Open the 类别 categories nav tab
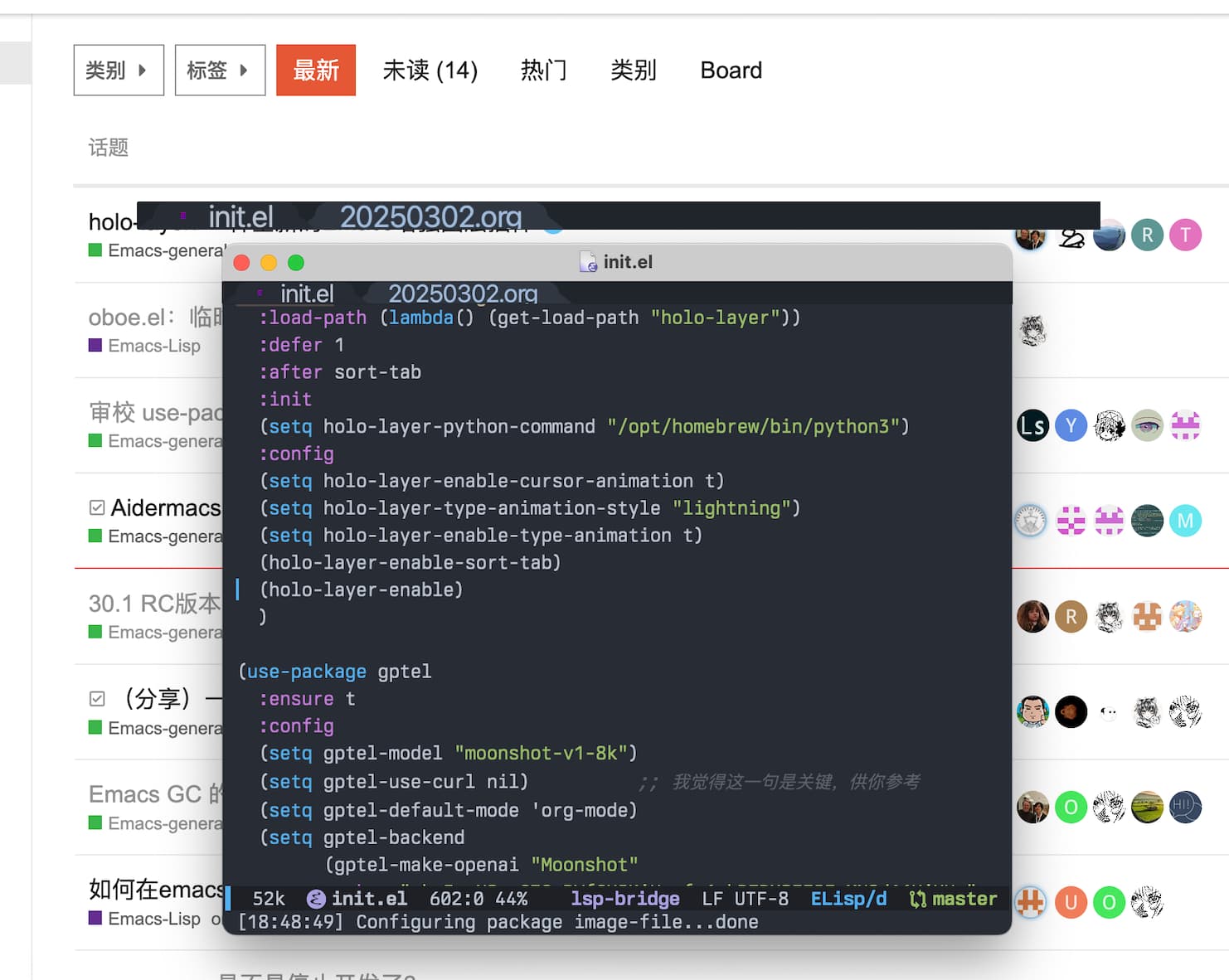 tap(634, 70)
